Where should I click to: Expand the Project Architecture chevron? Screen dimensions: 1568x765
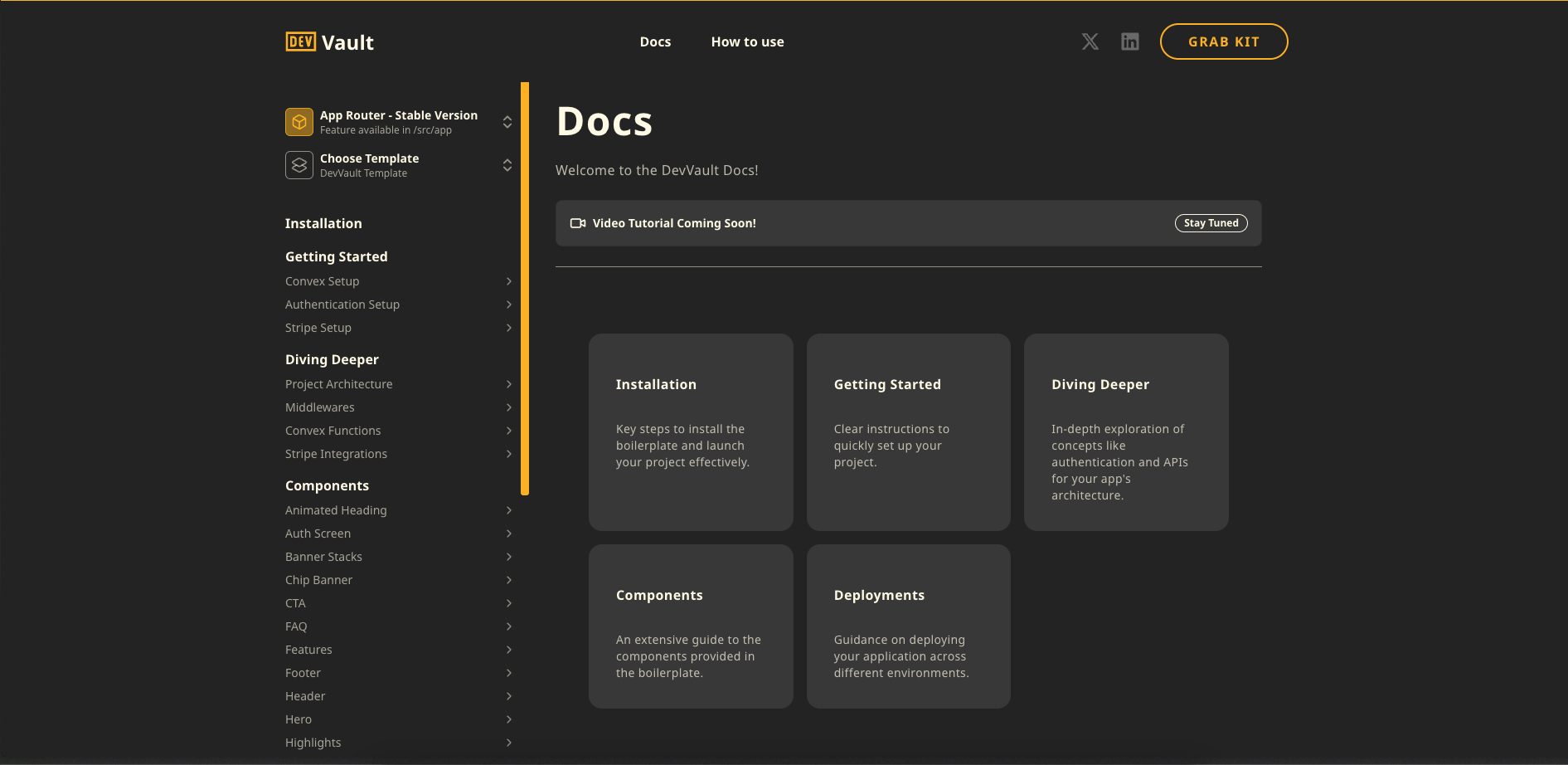pos(509,384)
